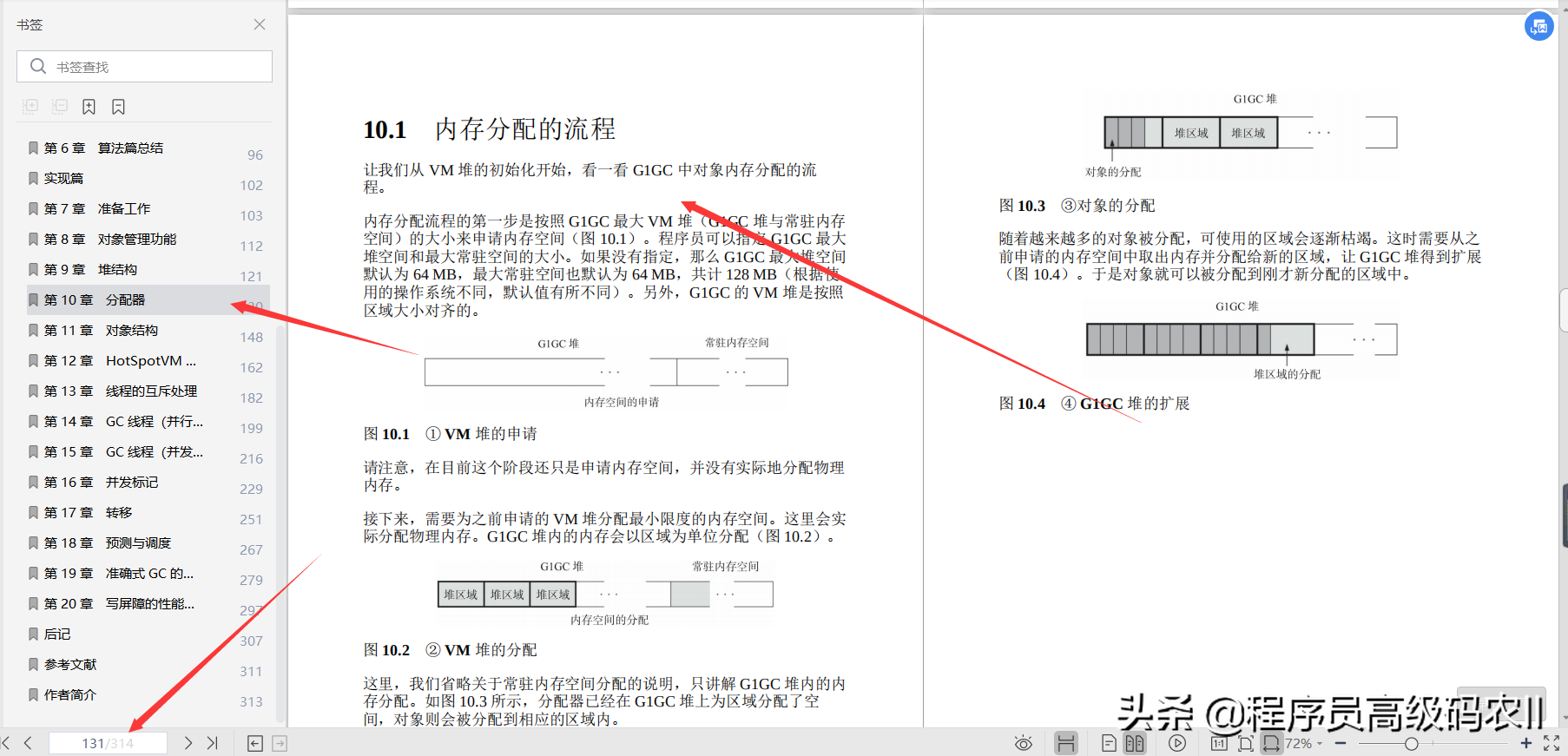Open bookmark 第 13 章 线程的互斥处理
The width and height of the screenshot is (1568, 756).
121,391
